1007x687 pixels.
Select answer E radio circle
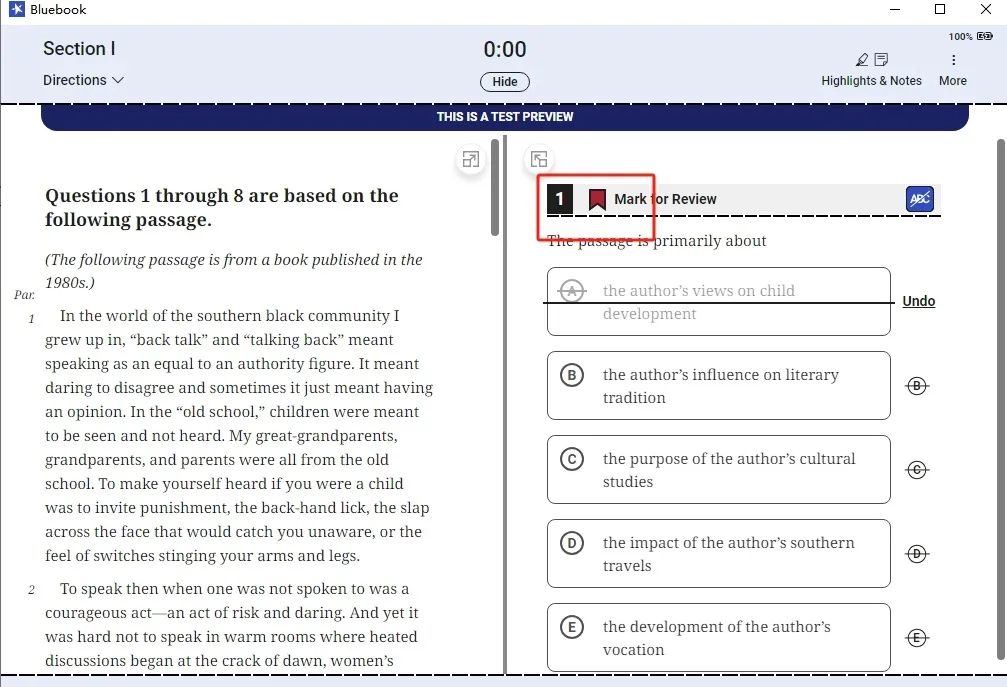(x=572, y=627)
